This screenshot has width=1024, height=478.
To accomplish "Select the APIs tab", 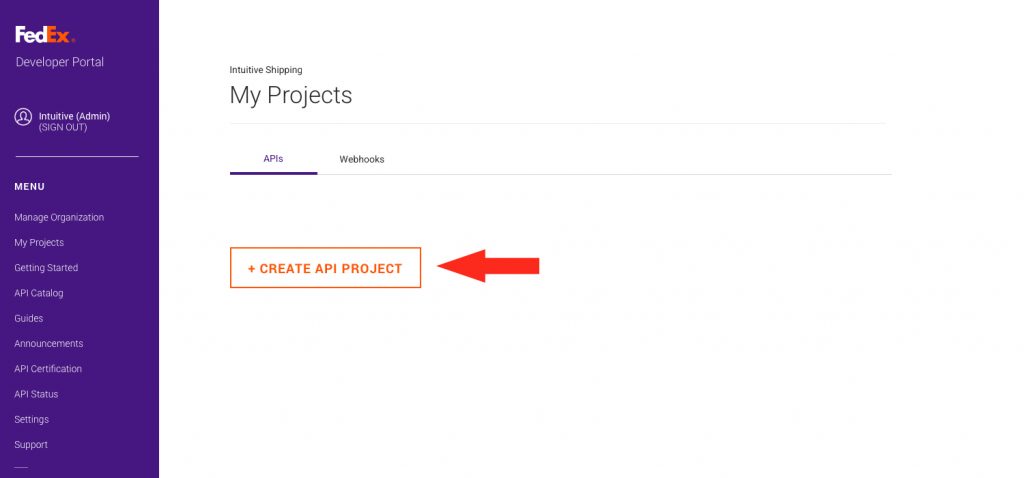I will point(273,159).
